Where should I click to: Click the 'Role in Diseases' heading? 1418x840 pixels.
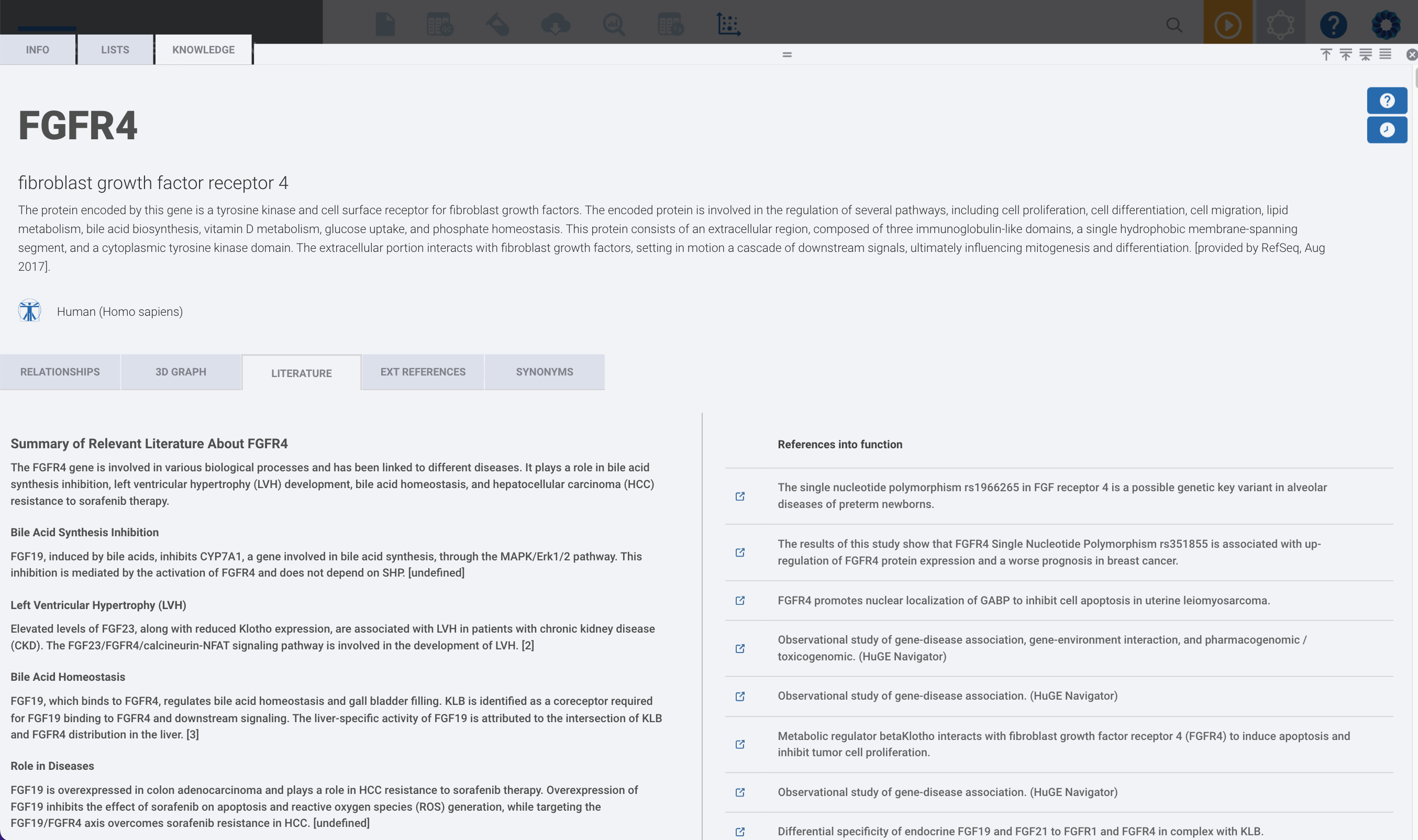(52, 766)
